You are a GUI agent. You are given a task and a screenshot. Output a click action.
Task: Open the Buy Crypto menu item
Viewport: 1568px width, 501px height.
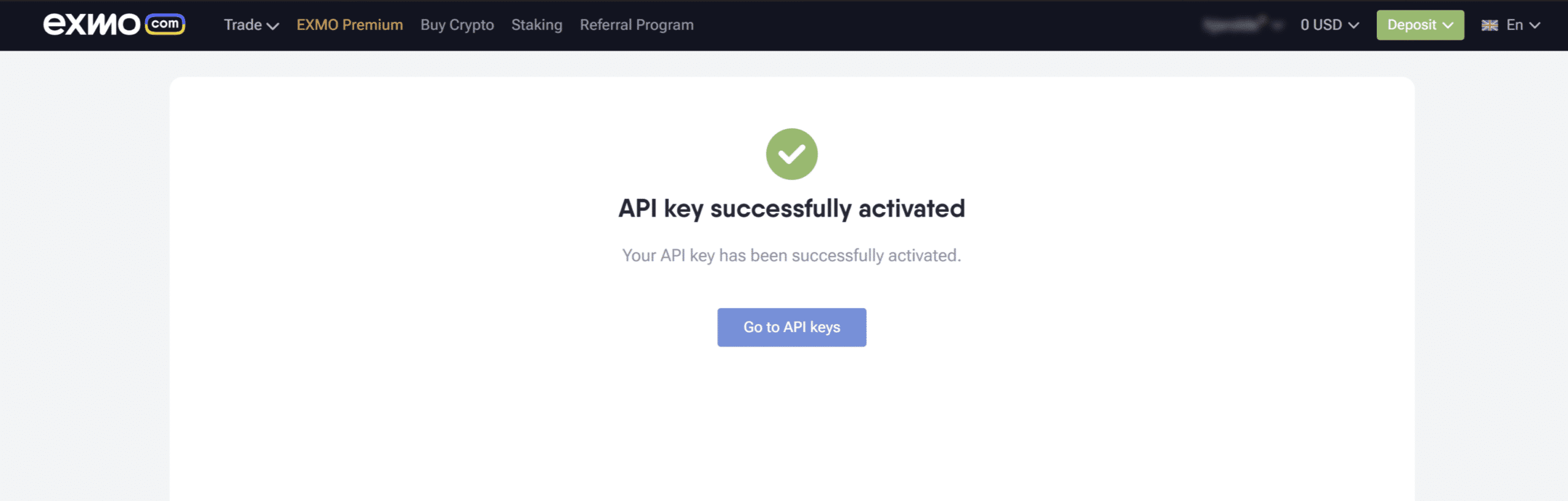[457, 24]
